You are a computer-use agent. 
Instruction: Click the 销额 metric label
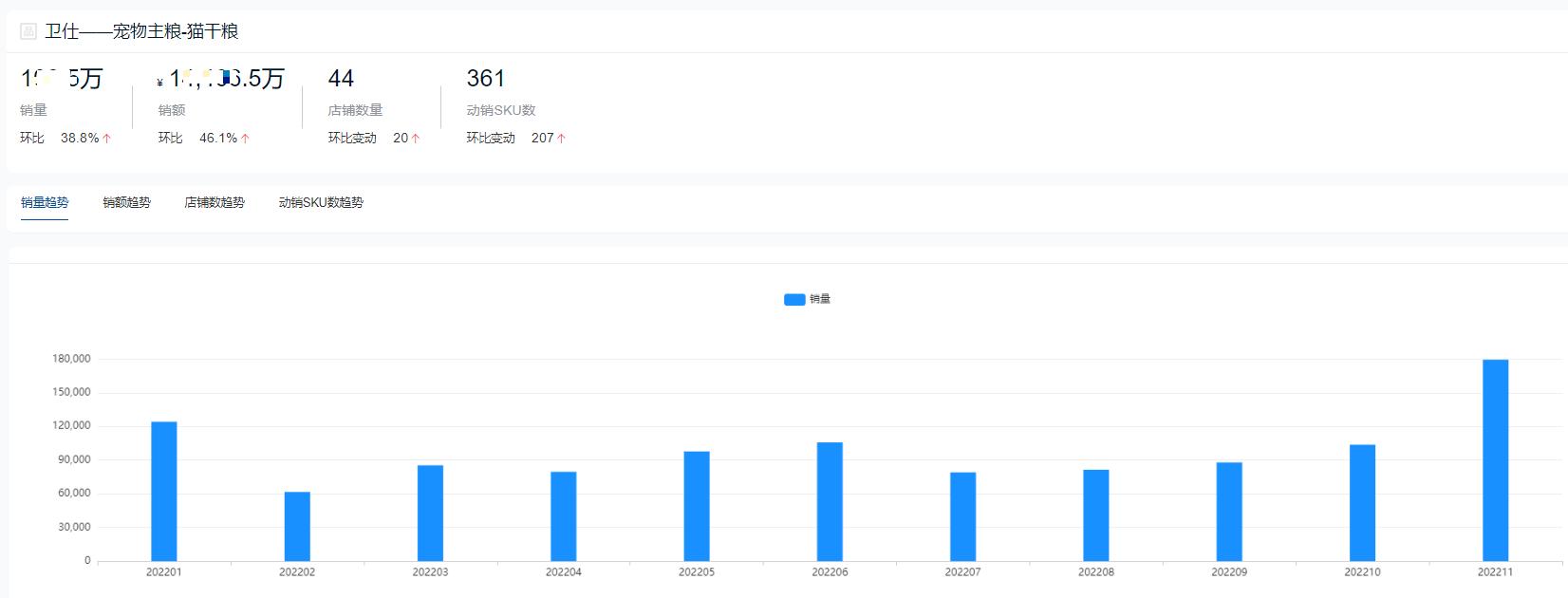point(172,110)
